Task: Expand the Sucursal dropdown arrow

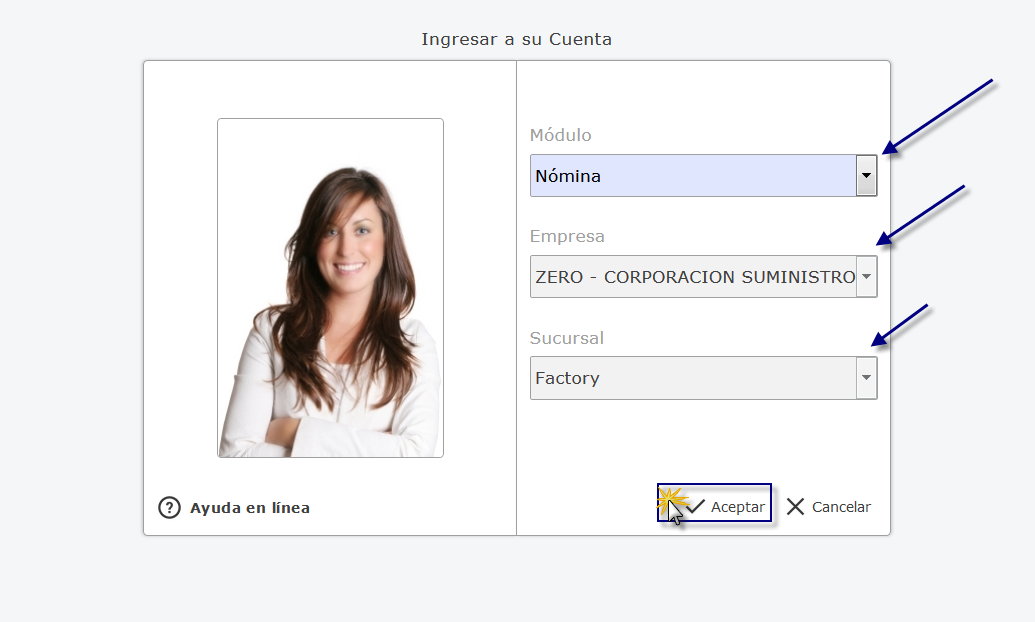Action: [866, 378]
